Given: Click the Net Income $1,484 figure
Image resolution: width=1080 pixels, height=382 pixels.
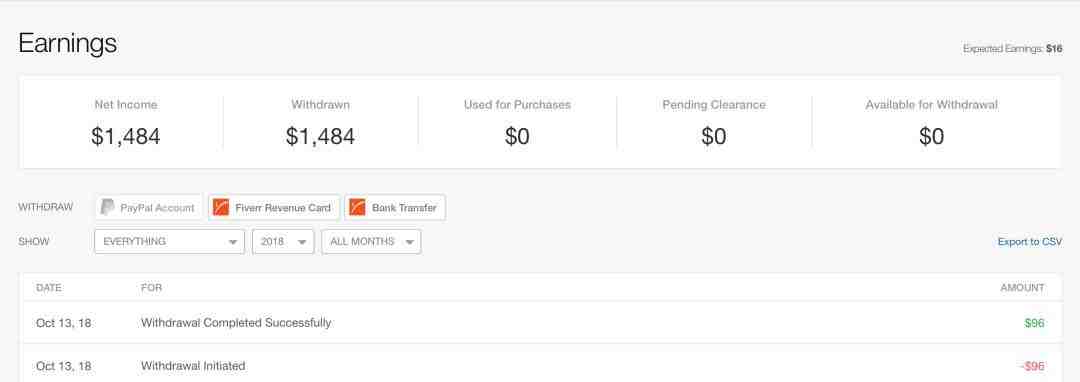Looking at the screenshot, I should 126,136.
